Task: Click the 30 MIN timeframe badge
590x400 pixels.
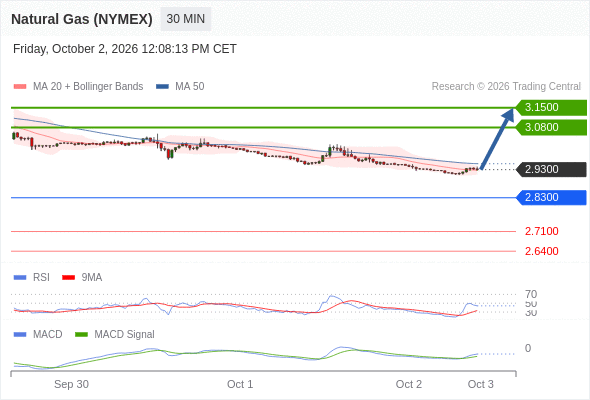Action: (x=186, y=19)
